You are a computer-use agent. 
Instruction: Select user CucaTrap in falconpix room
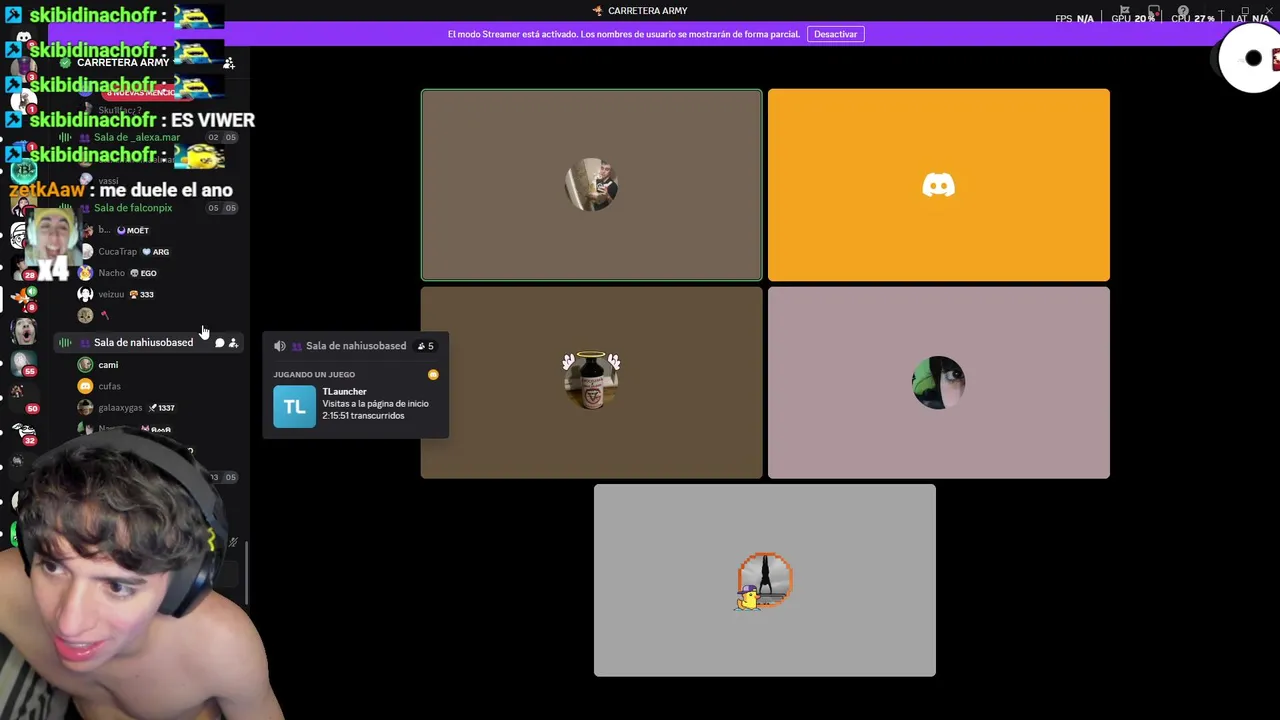coord(117,252)
